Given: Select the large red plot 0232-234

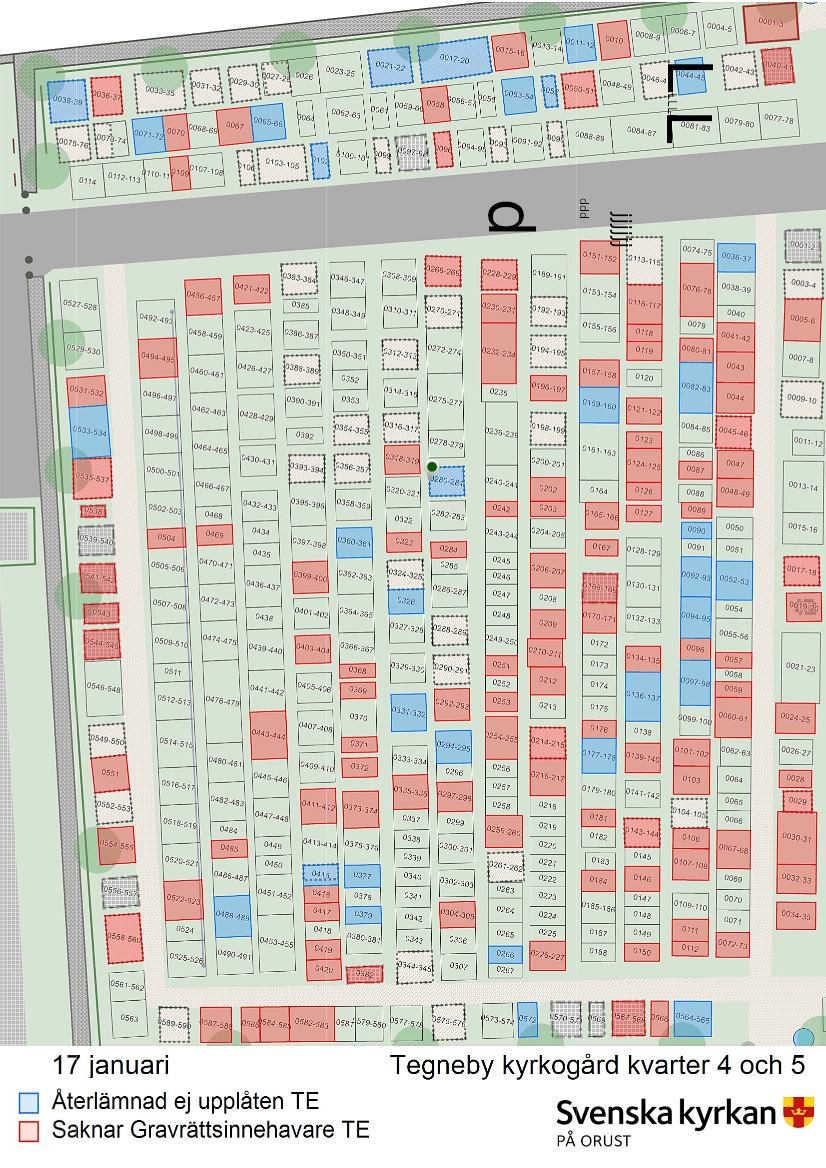Looking at the screenshot, I should (x=499, y=353).
